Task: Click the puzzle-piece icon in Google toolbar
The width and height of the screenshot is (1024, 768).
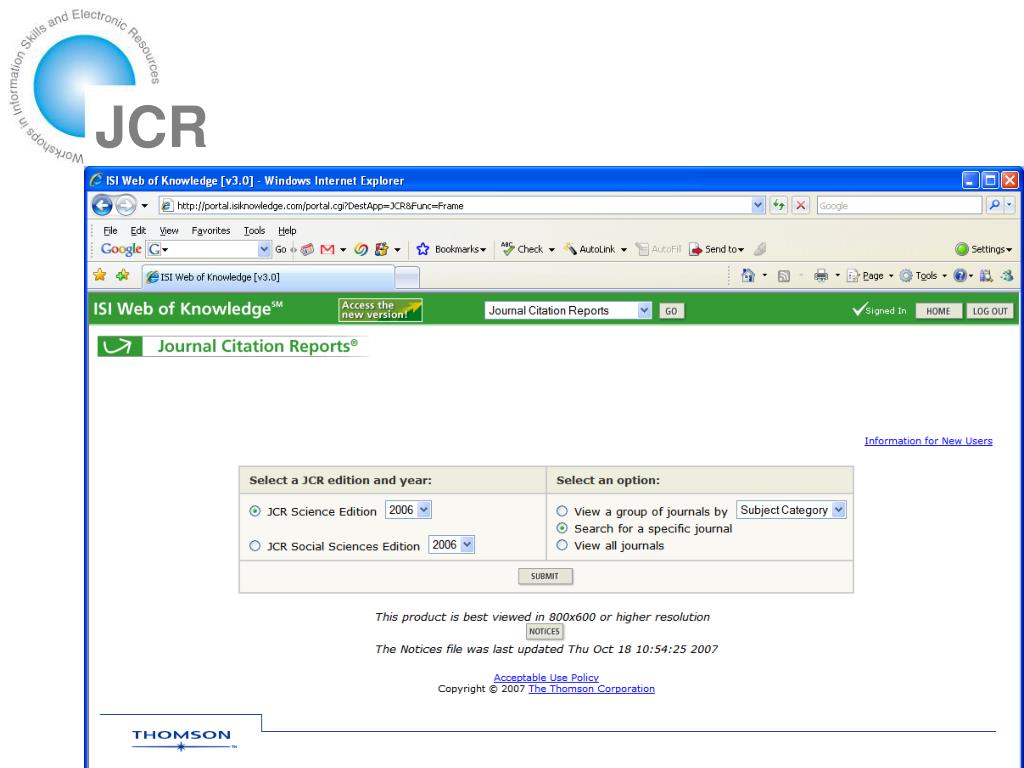Action: tap(381, 249)
